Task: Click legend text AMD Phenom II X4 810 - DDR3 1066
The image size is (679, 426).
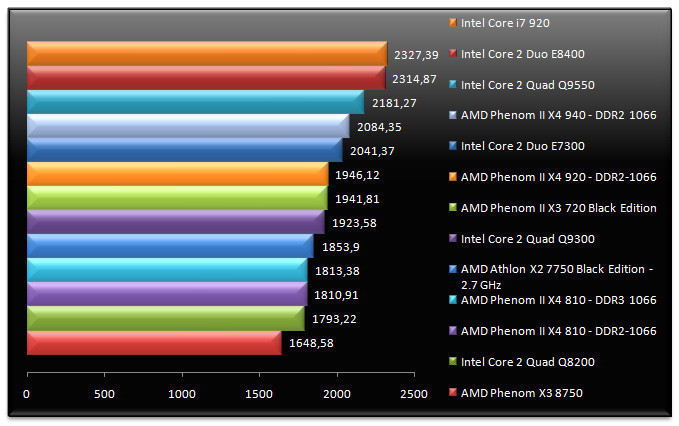Action: [x=559, y=300]
